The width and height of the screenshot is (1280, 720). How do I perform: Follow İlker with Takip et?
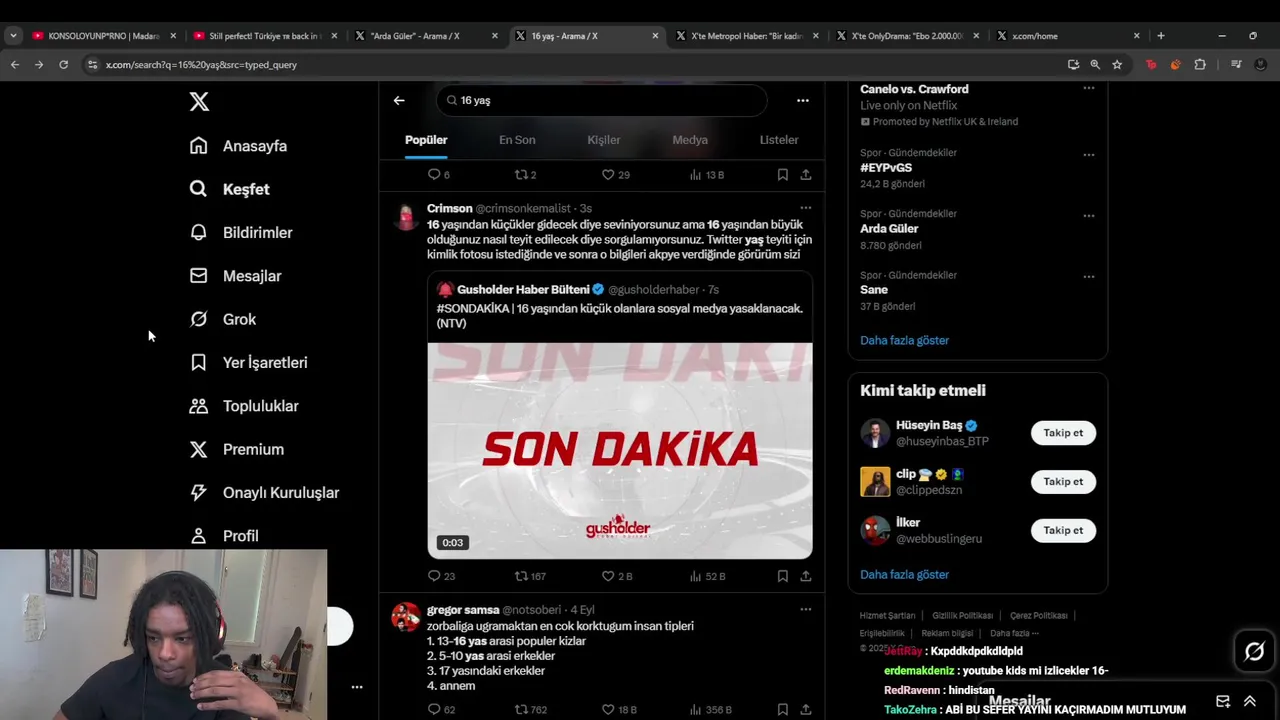pos(1063,530)
